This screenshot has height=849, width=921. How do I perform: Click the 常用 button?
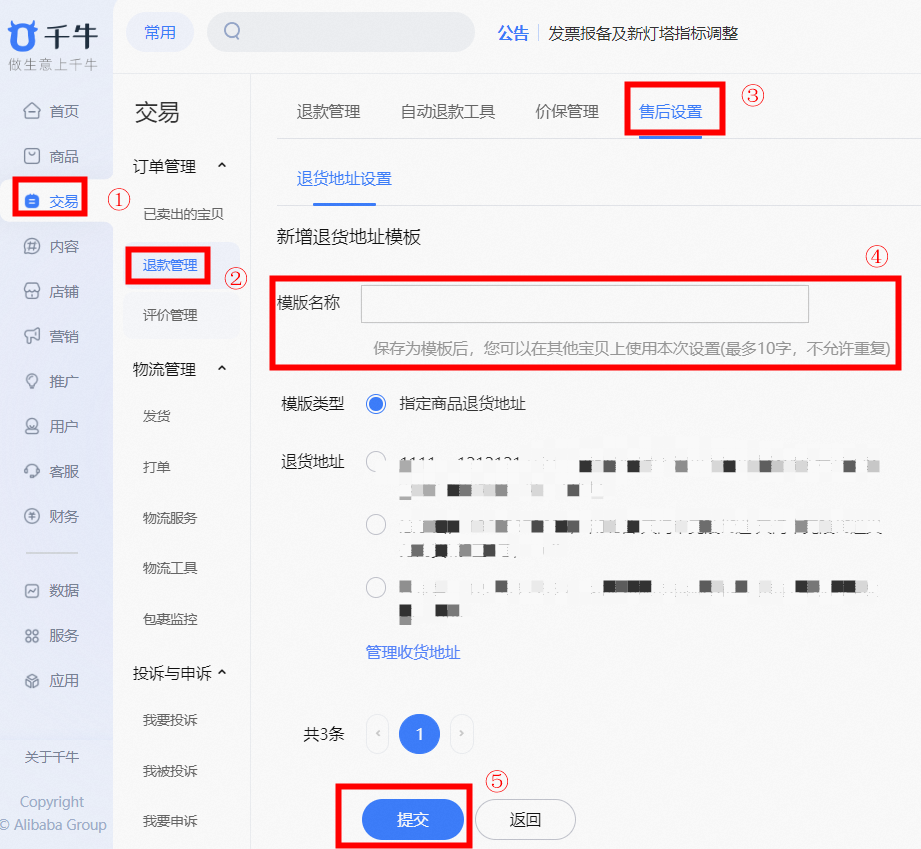click(160, 32)
